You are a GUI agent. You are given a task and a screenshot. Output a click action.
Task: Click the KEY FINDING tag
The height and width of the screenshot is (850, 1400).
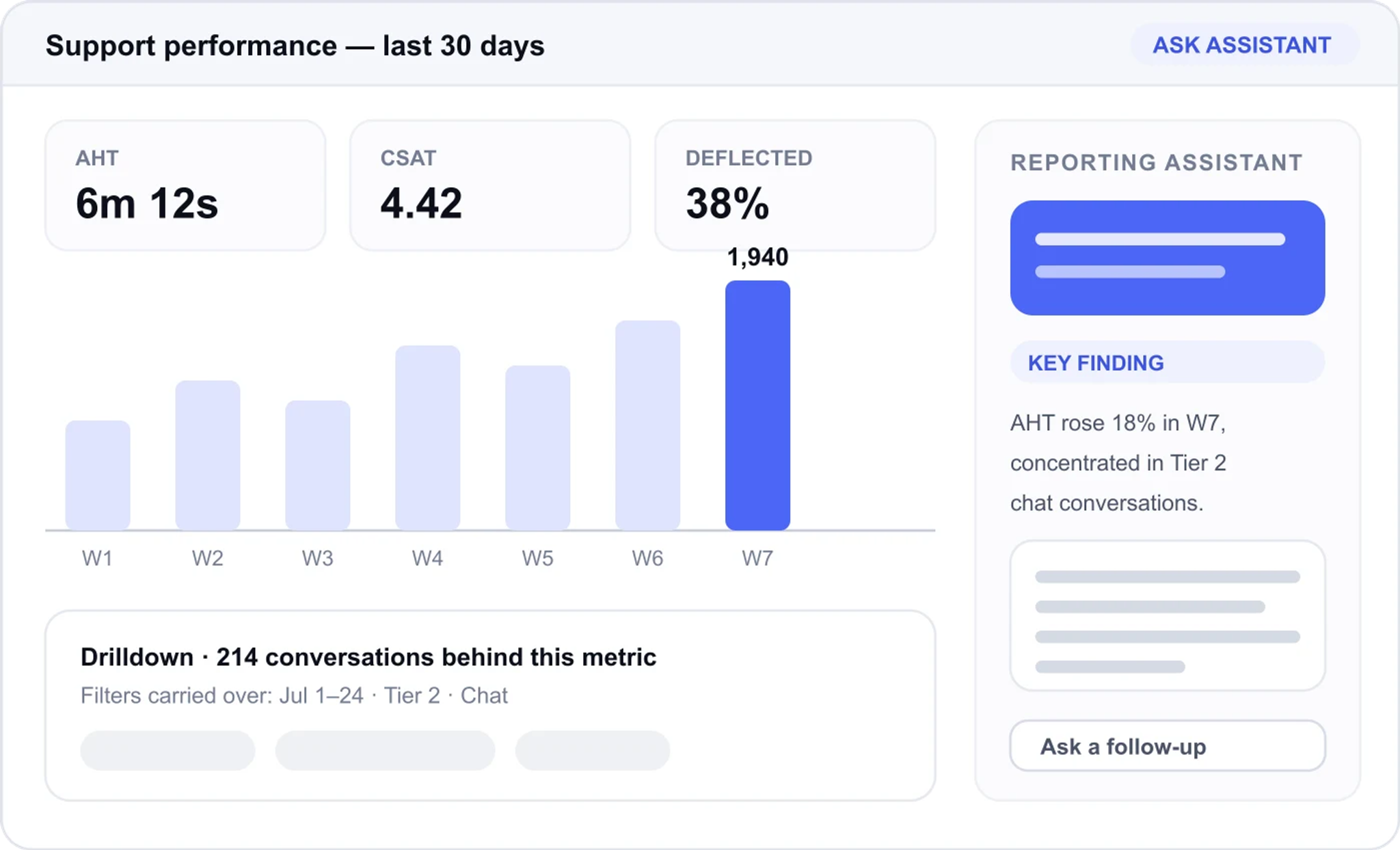(1168, 362)
